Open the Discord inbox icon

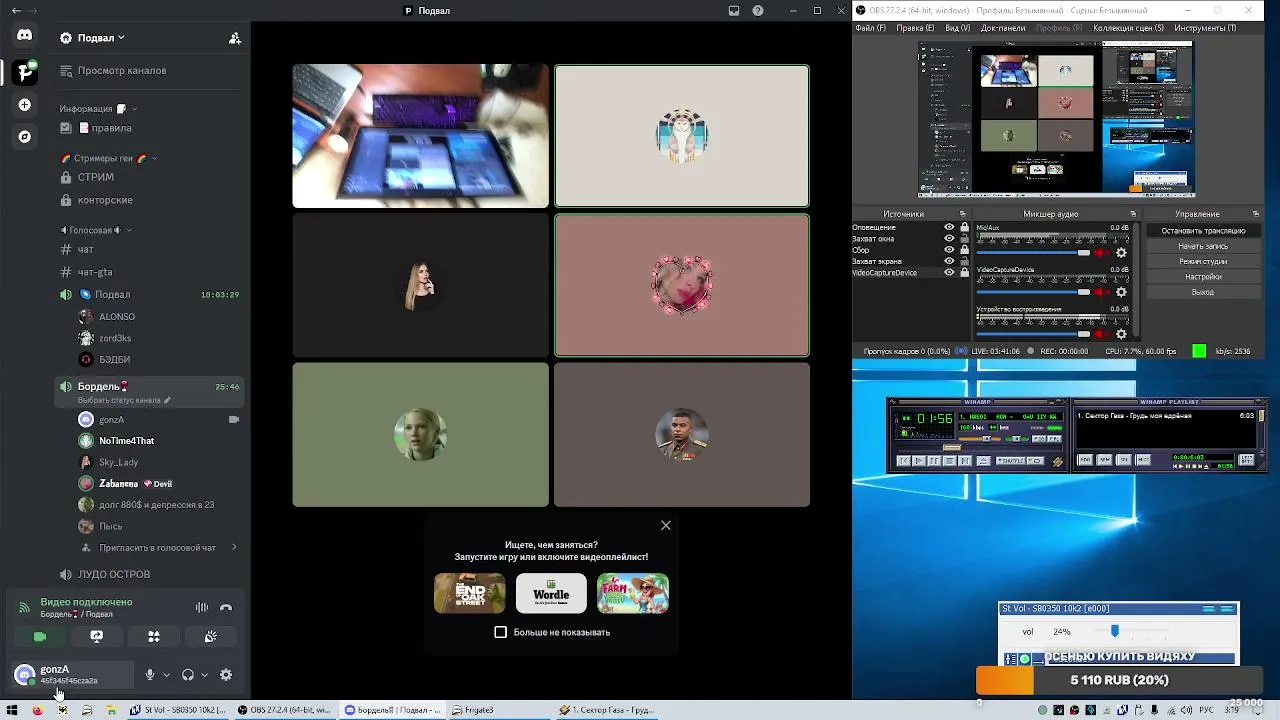[x=734, y=11]
